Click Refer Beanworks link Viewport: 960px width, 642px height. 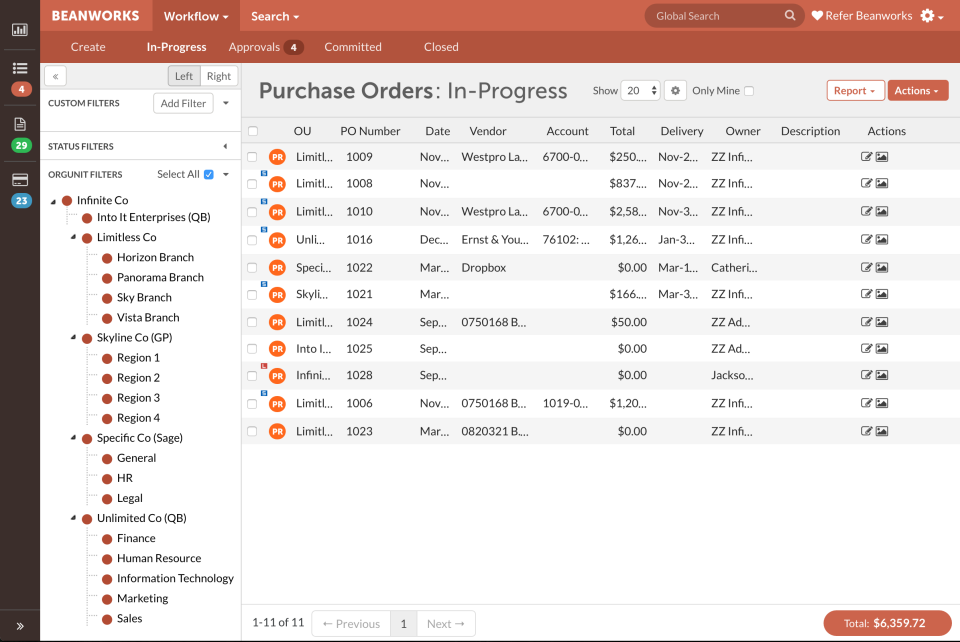tap(861, 16)
